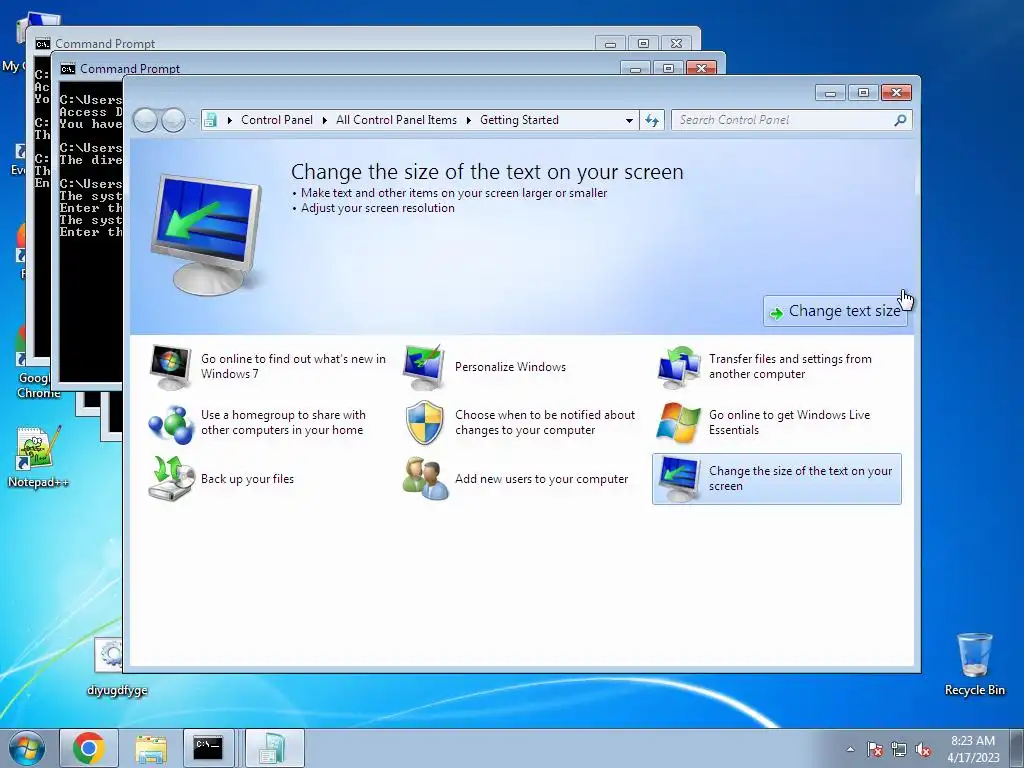Expand arrow before Control Panel breadcrumb
Viewport: 1024px width, 768px height.
(x=229, y=120)
